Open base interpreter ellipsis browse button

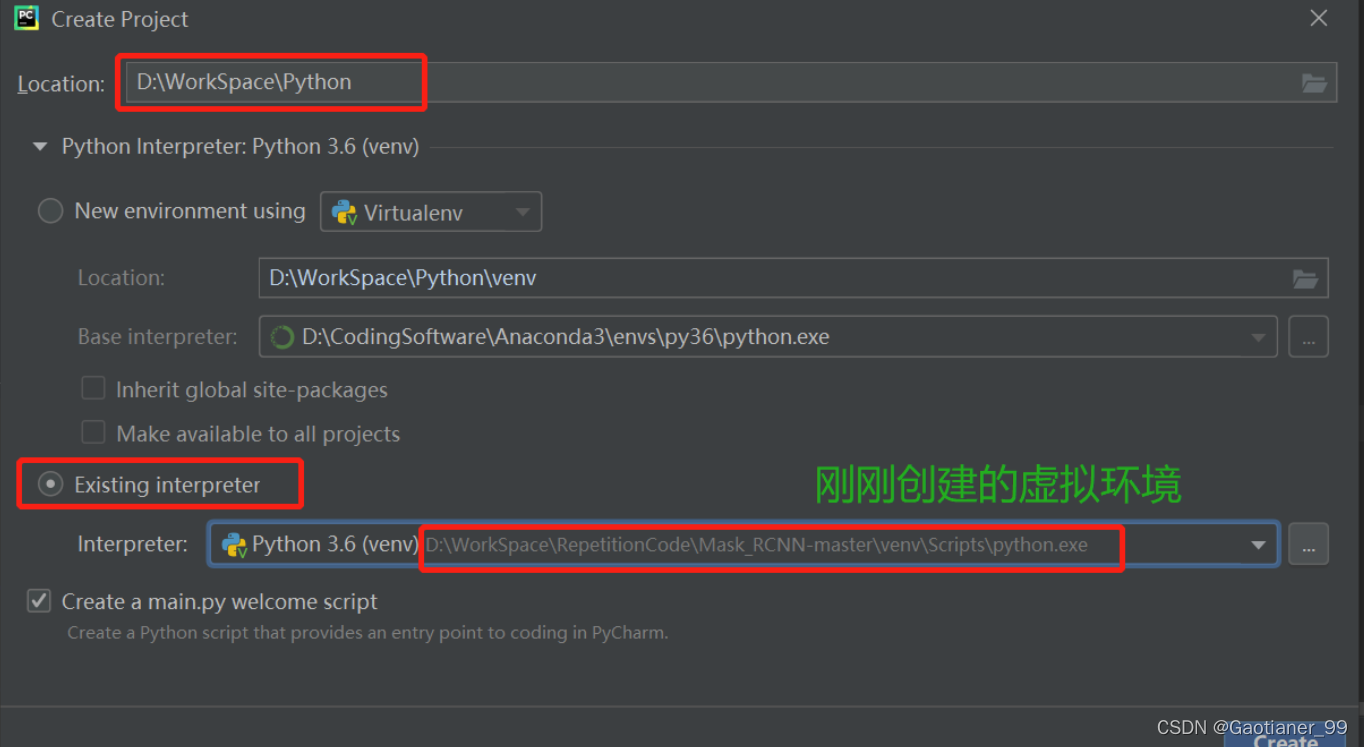1308,337
